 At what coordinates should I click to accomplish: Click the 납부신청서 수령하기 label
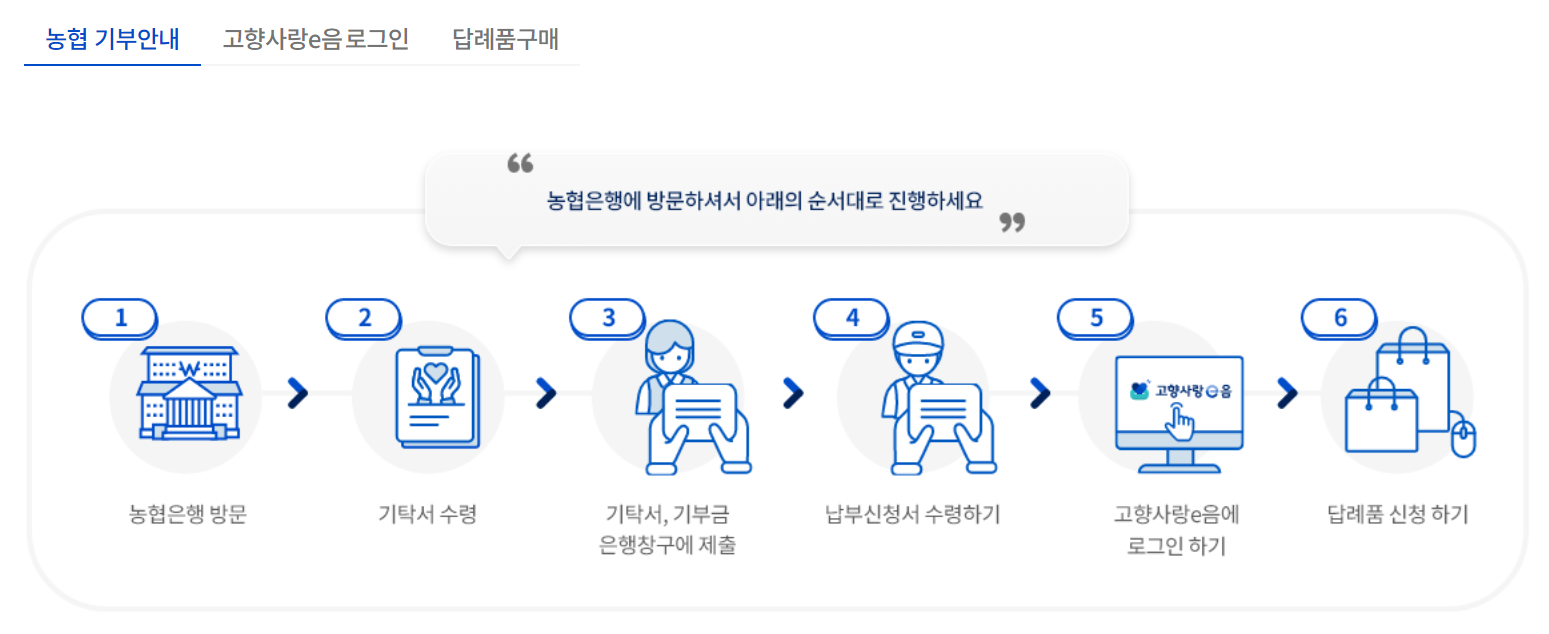(912, 515)
